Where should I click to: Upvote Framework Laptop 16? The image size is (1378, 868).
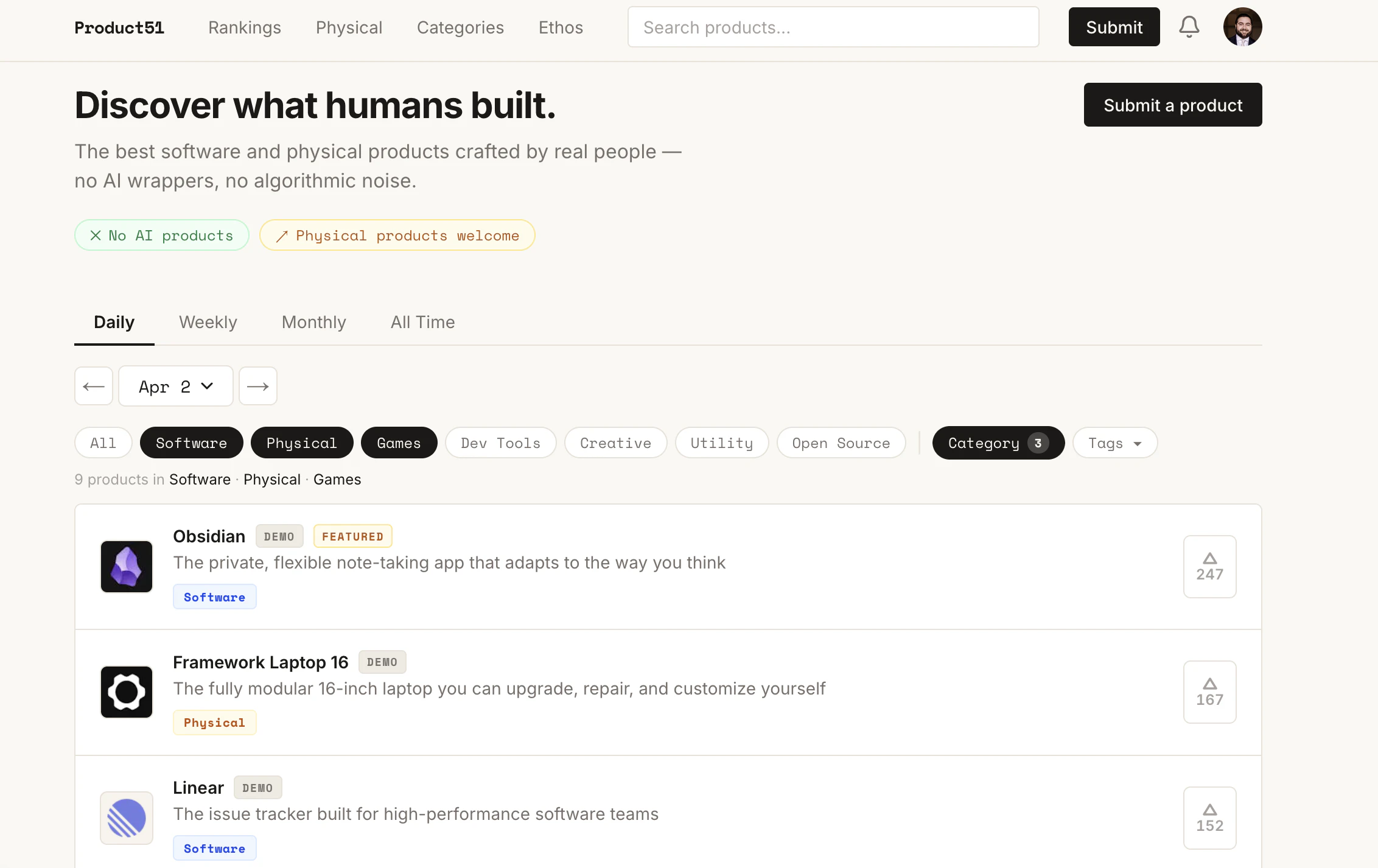click(1209, 692)
